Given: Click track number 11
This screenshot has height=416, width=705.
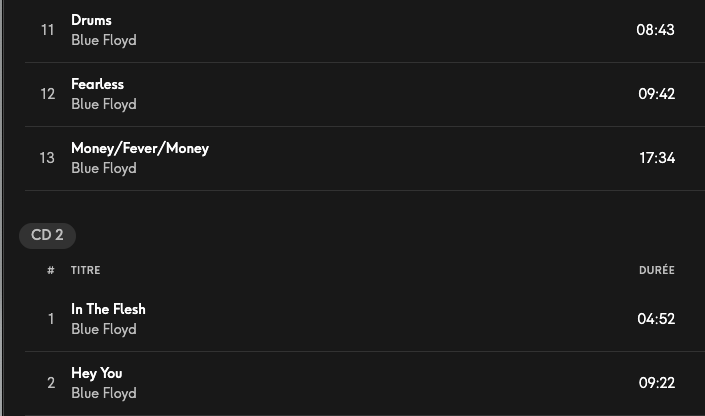Looking at the screenshot, I should pos(47,30).
